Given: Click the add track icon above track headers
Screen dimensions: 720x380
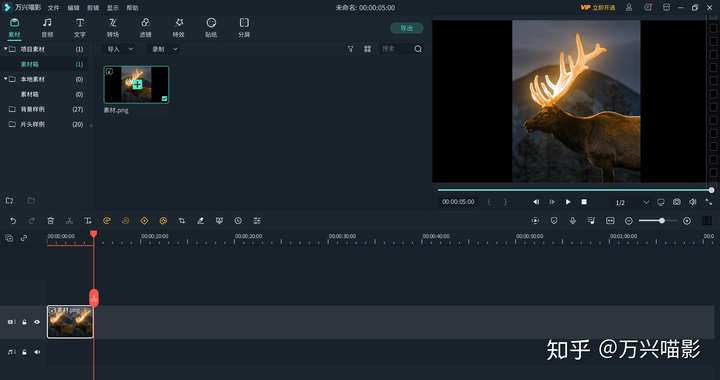Looking at the screenshot, I should click(9, 238).
